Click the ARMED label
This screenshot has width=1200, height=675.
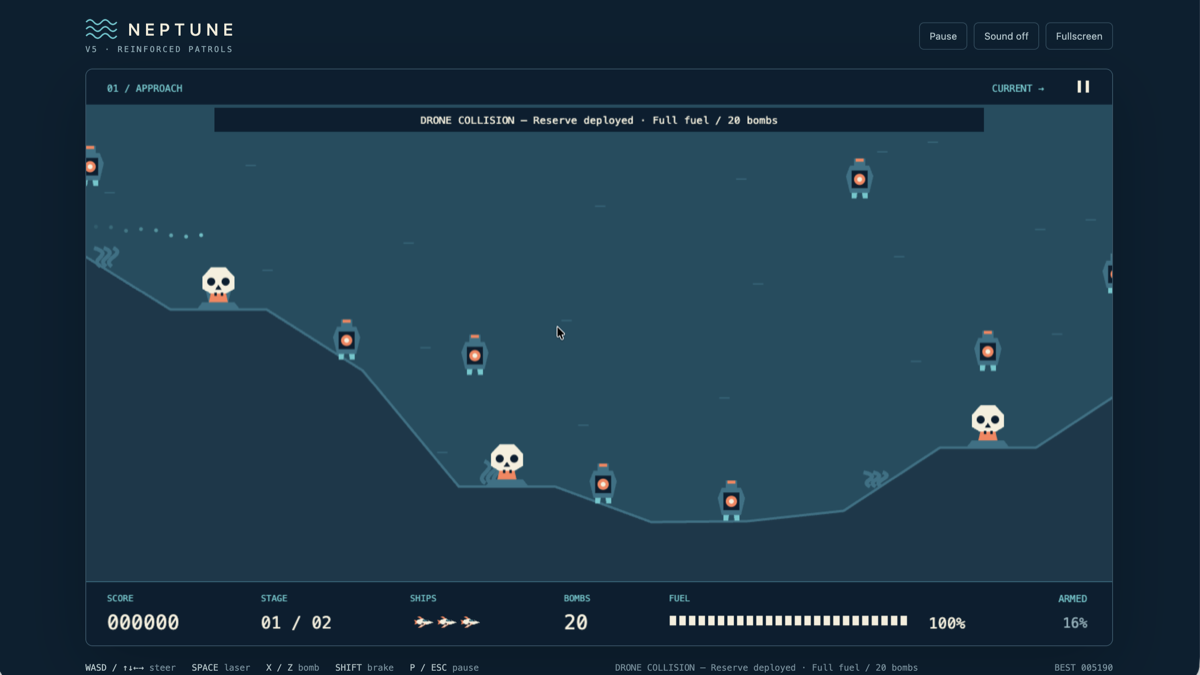pyautogui.click(x=1073, y=598)
